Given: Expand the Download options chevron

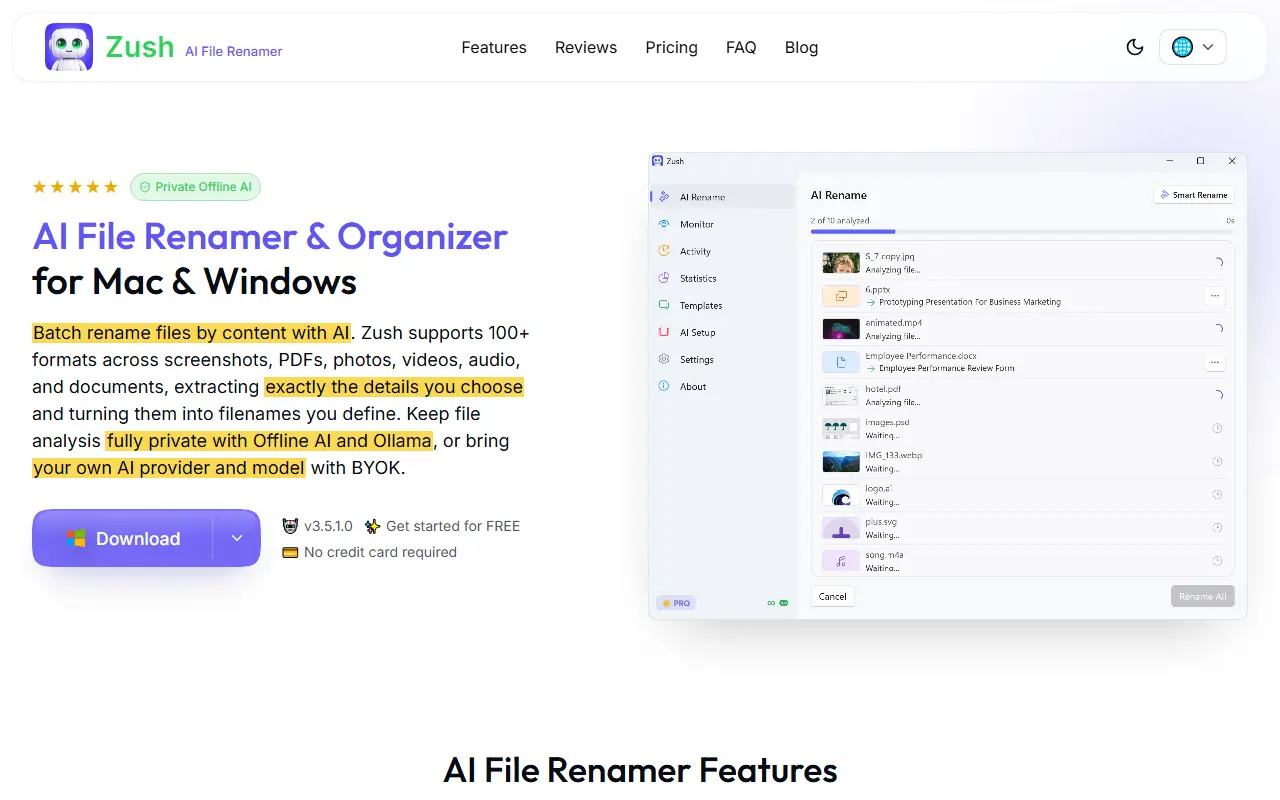Looking at the screenshot, I should pyautogui.click(x=237, y=538).
